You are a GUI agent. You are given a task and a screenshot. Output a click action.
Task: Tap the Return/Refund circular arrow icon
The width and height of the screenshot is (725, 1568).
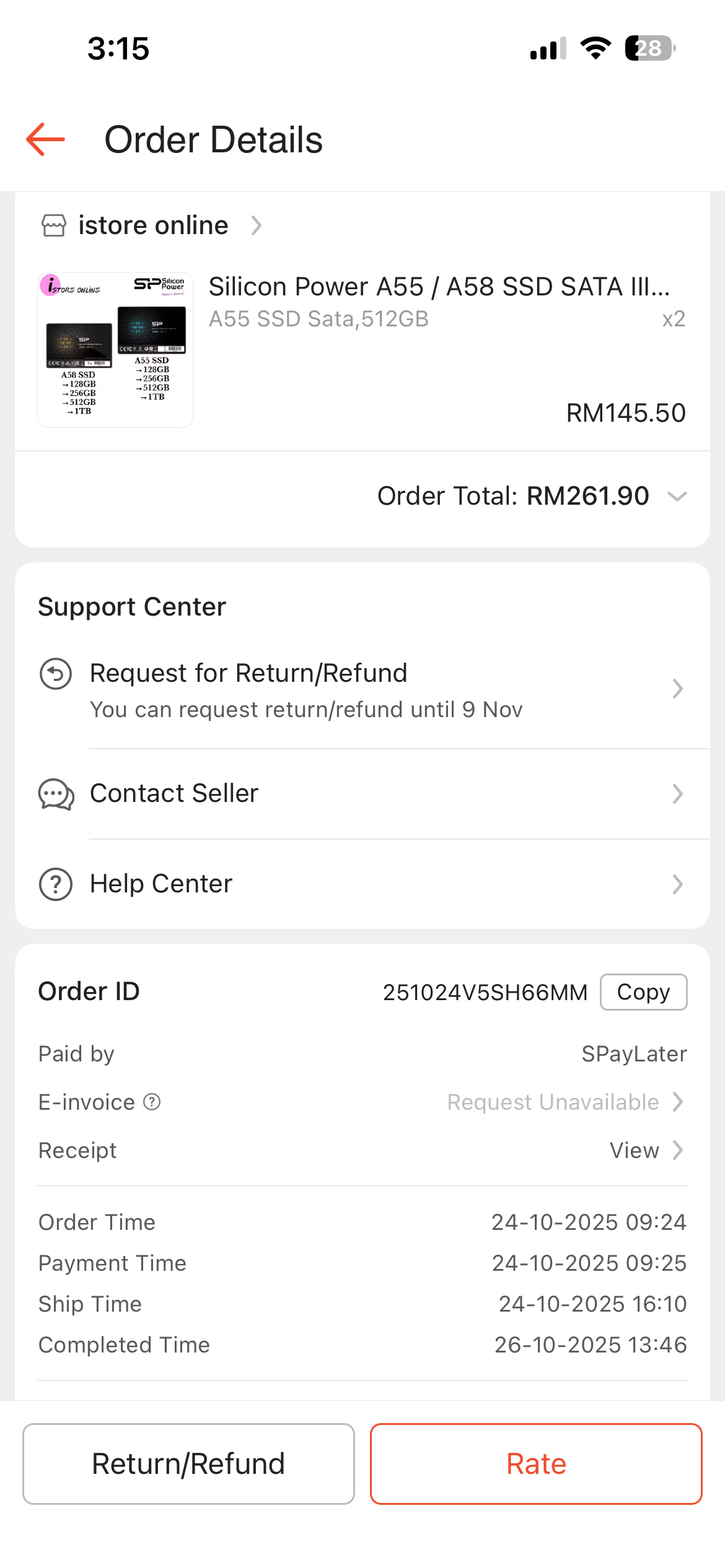56,674
